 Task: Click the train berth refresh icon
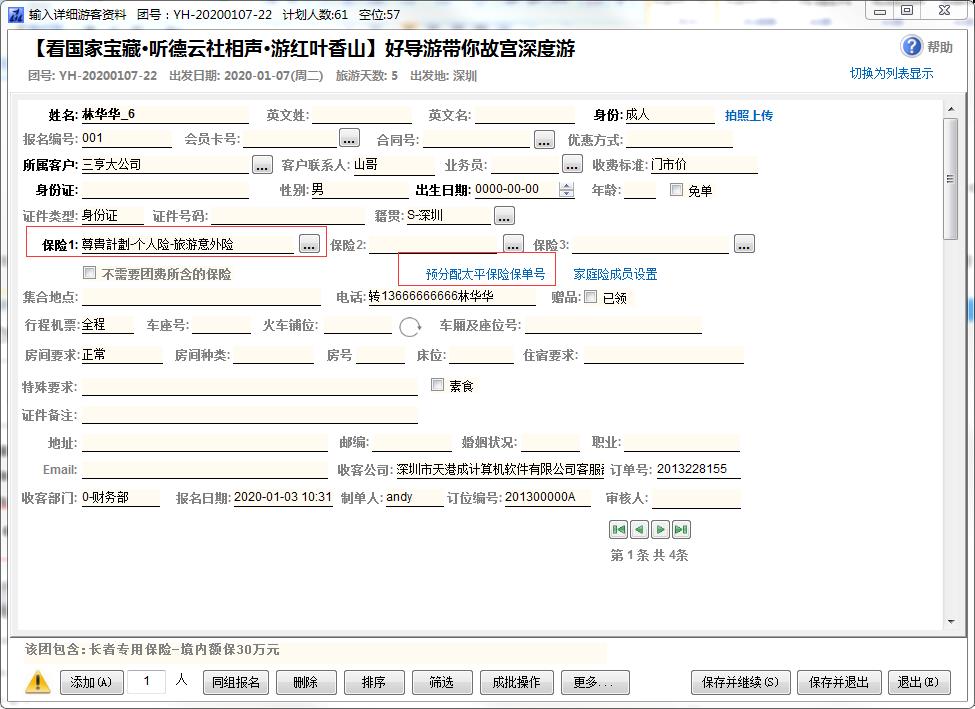pyautogui.click(x=410, y=327)
